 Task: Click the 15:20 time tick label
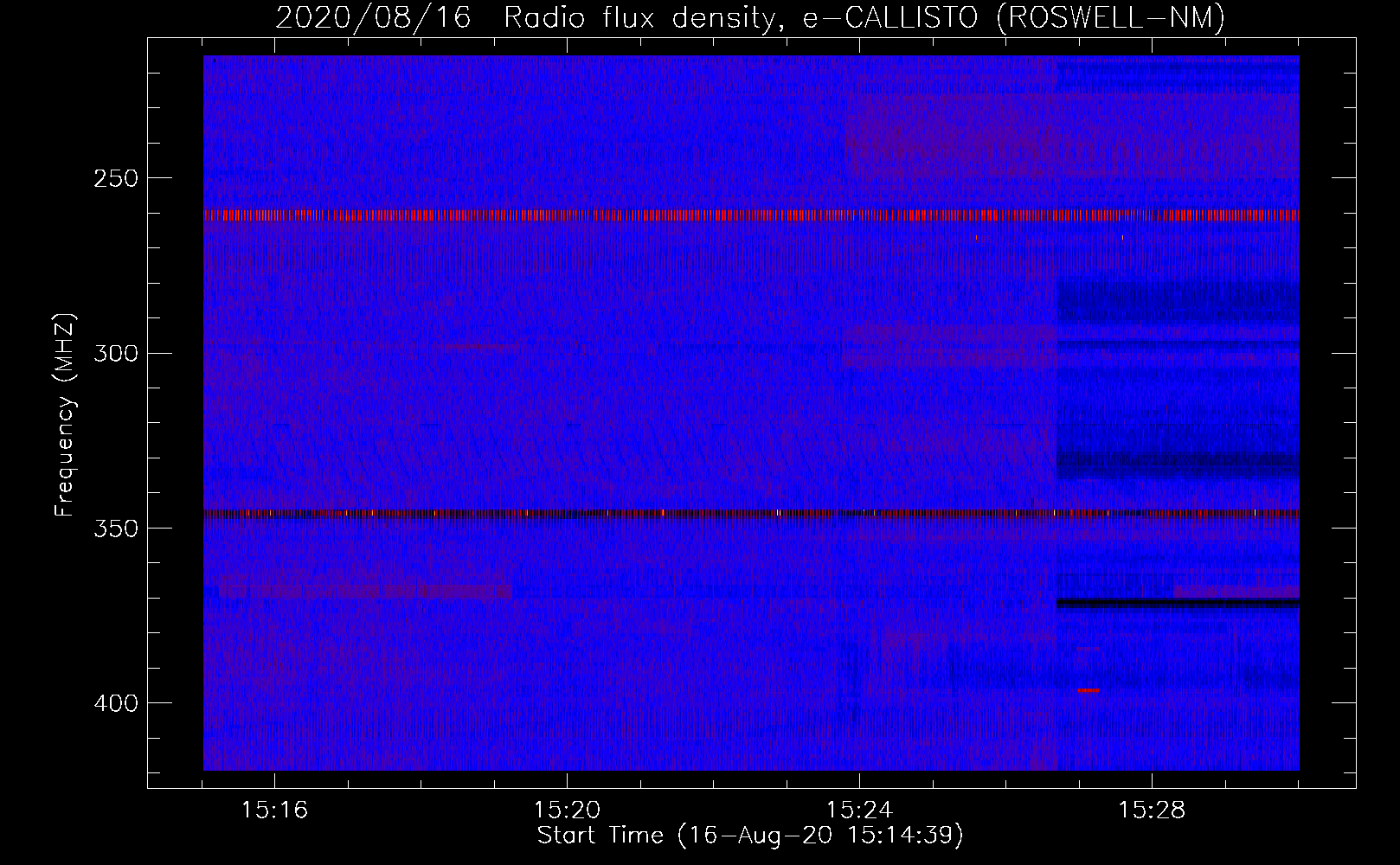[x=567, y=811]
